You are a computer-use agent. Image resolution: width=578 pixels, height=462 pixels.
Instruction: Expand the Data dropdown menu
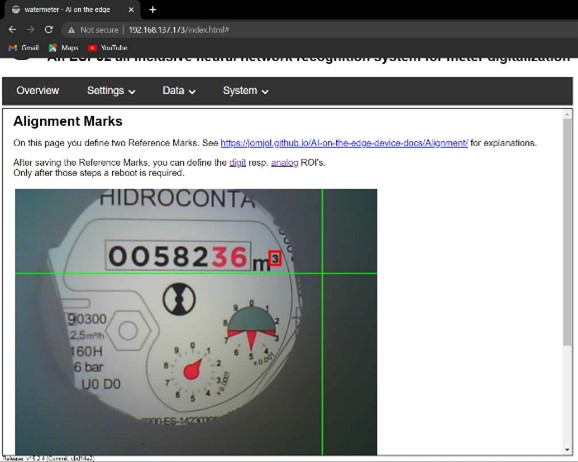click(x=179, y=91)
